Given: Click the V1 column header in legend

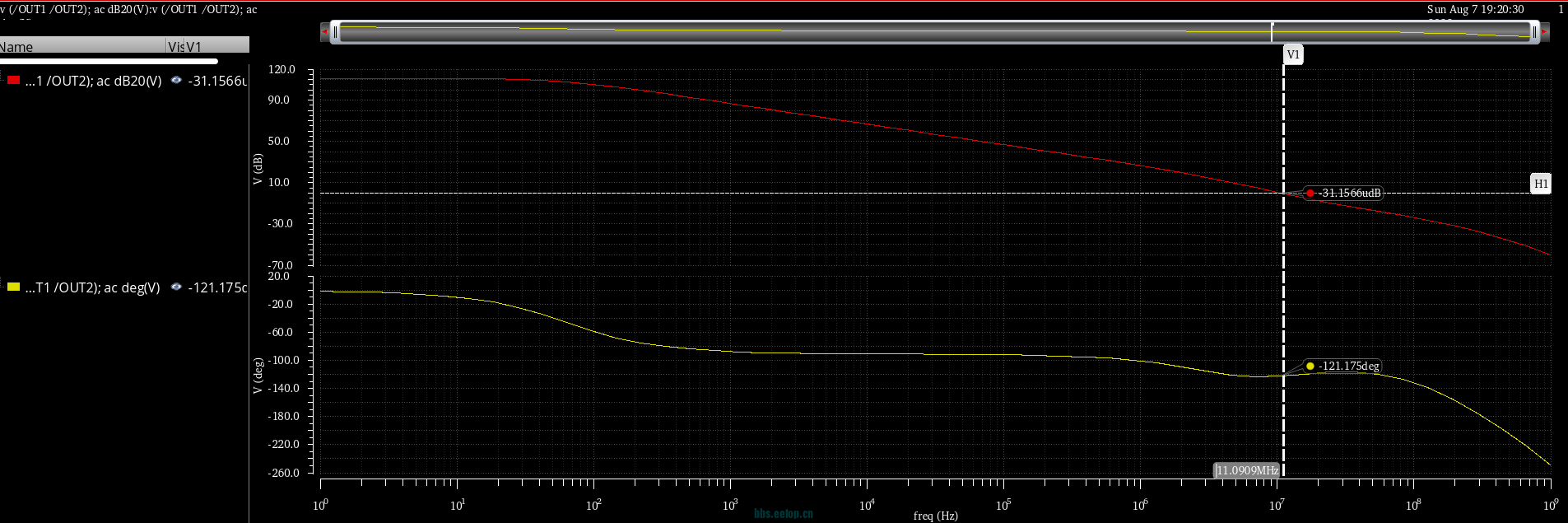Looking at the screenshot, I should (x=194, y=47).
